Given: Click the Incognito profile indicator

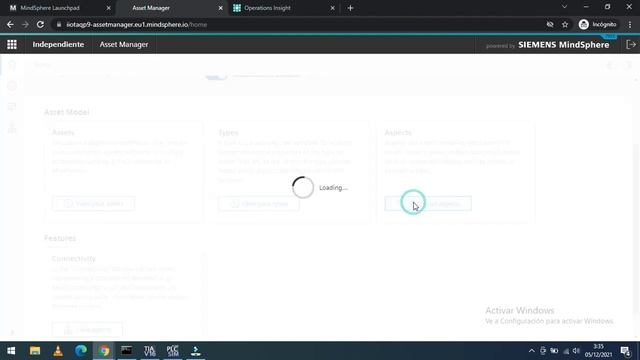Looking at the screenshot, I should pos(598,24).
